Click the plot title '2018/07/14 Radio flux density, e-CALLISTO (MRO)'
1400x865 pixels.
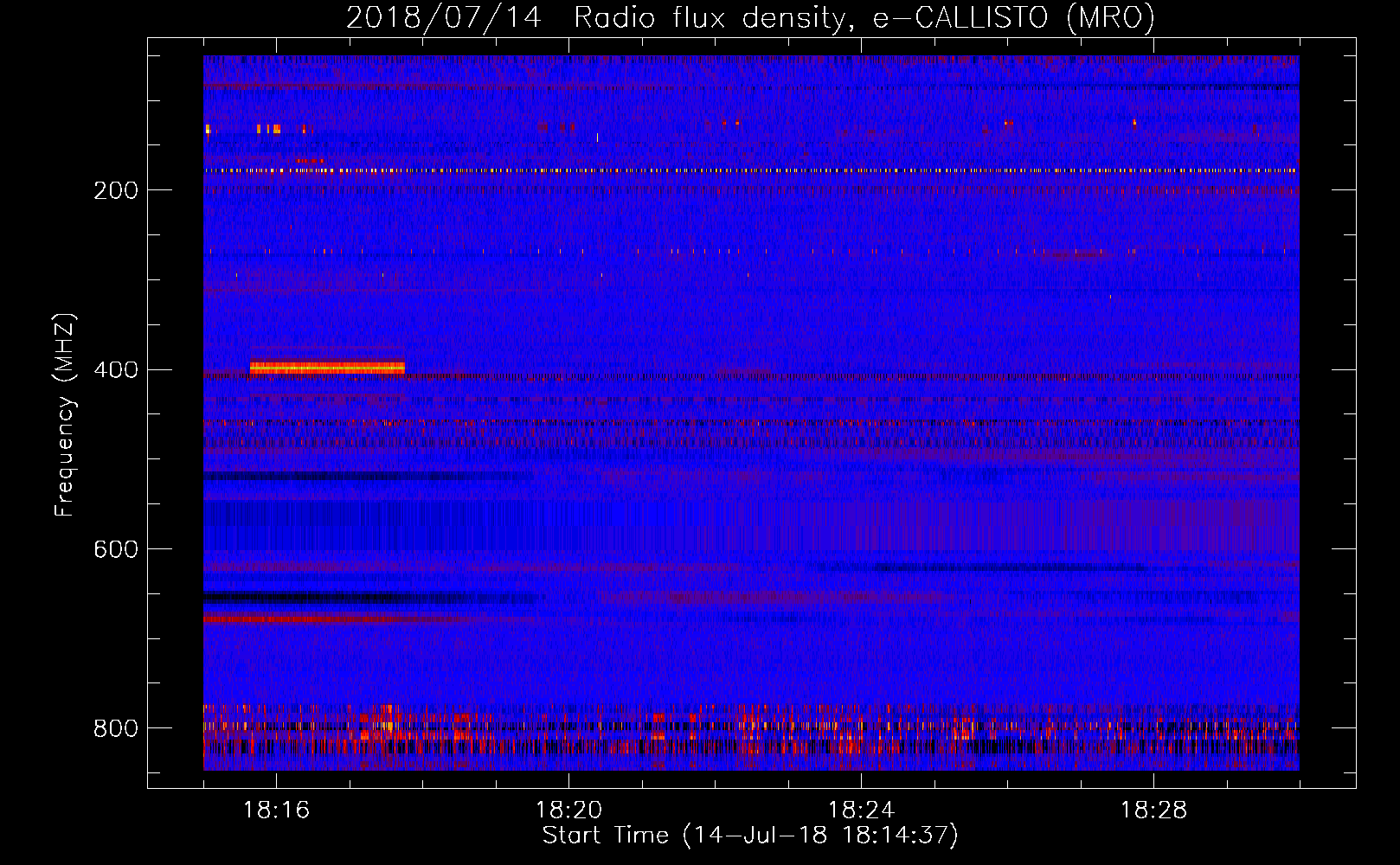pos(750,17)
